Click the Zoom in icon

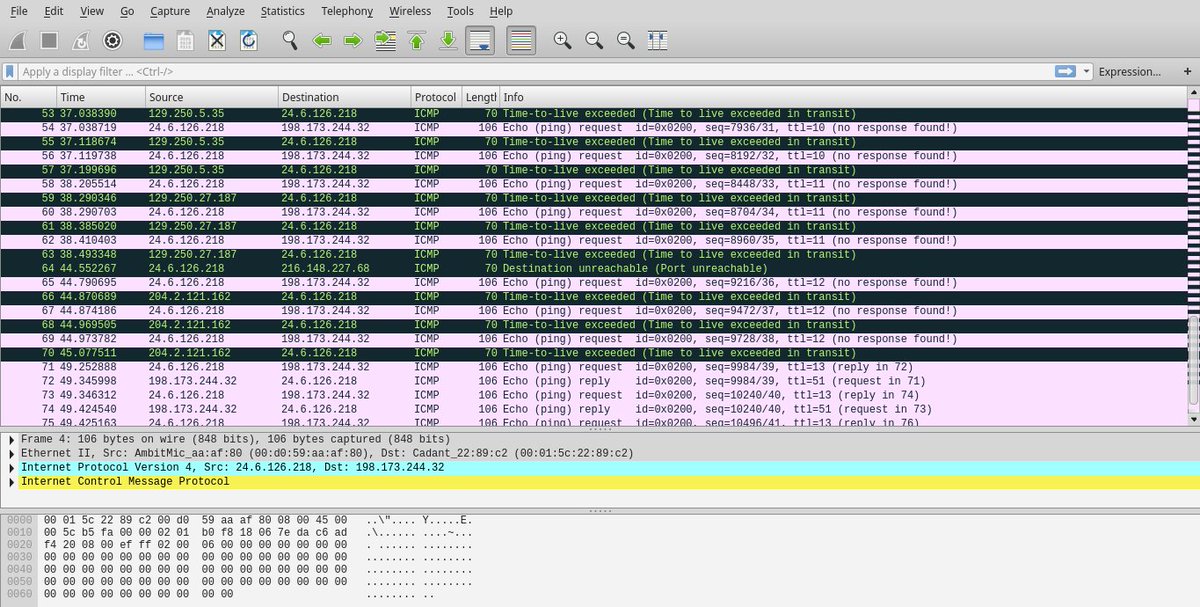click(562, 41)
